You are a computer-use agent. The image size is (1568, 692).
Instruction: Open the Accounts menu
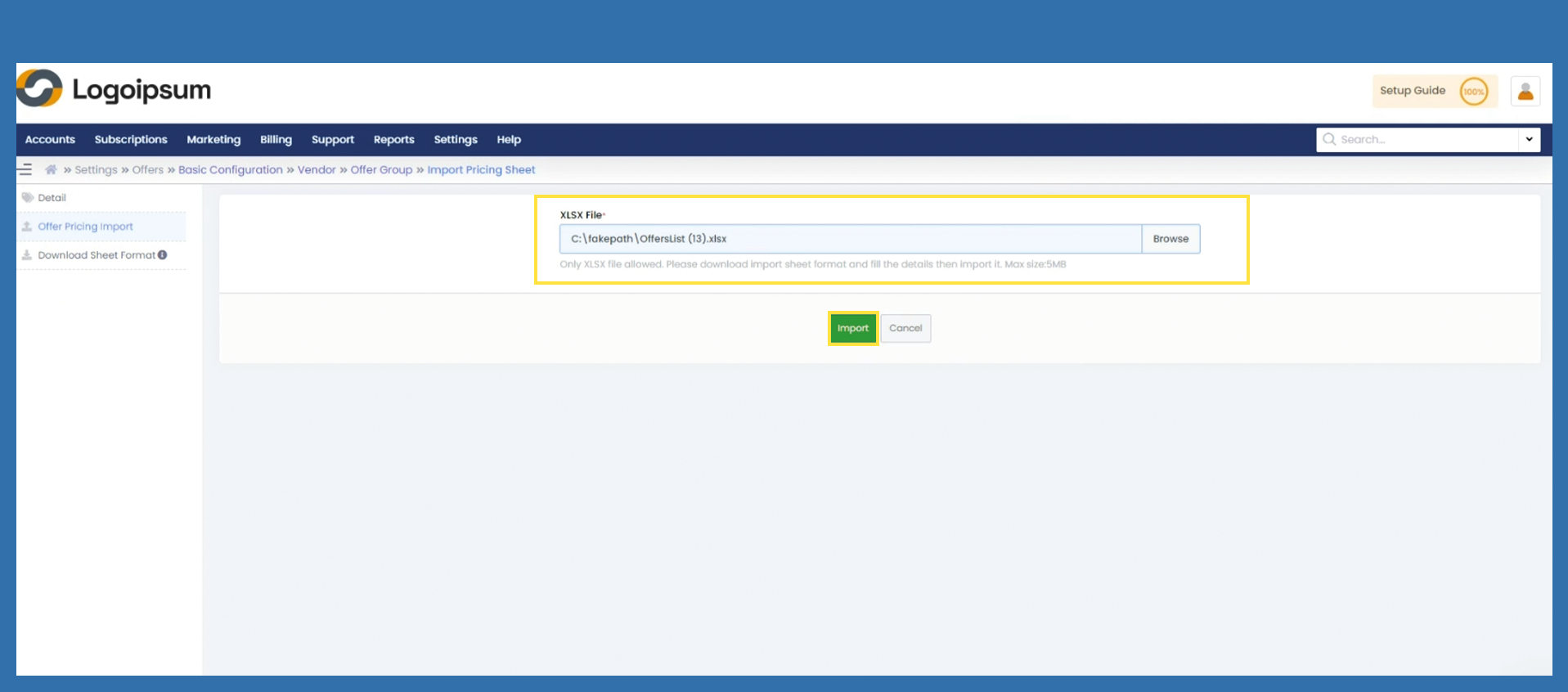pos(50,140)
